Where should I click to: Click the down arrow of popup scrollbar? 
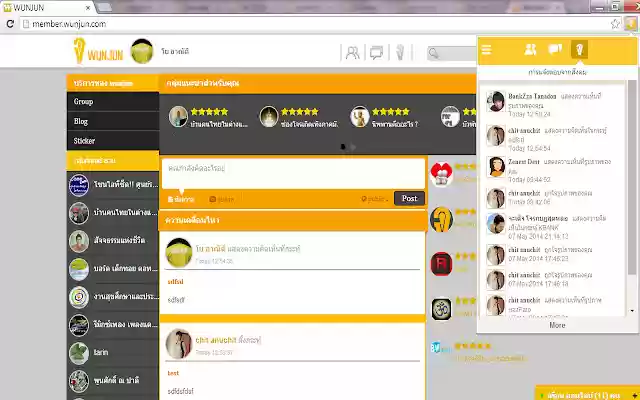(x=632, y=311)
